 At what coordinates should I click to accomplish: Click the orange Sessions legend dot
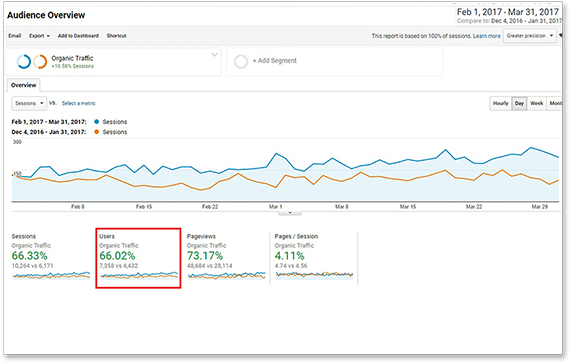(x=96, y=132)
